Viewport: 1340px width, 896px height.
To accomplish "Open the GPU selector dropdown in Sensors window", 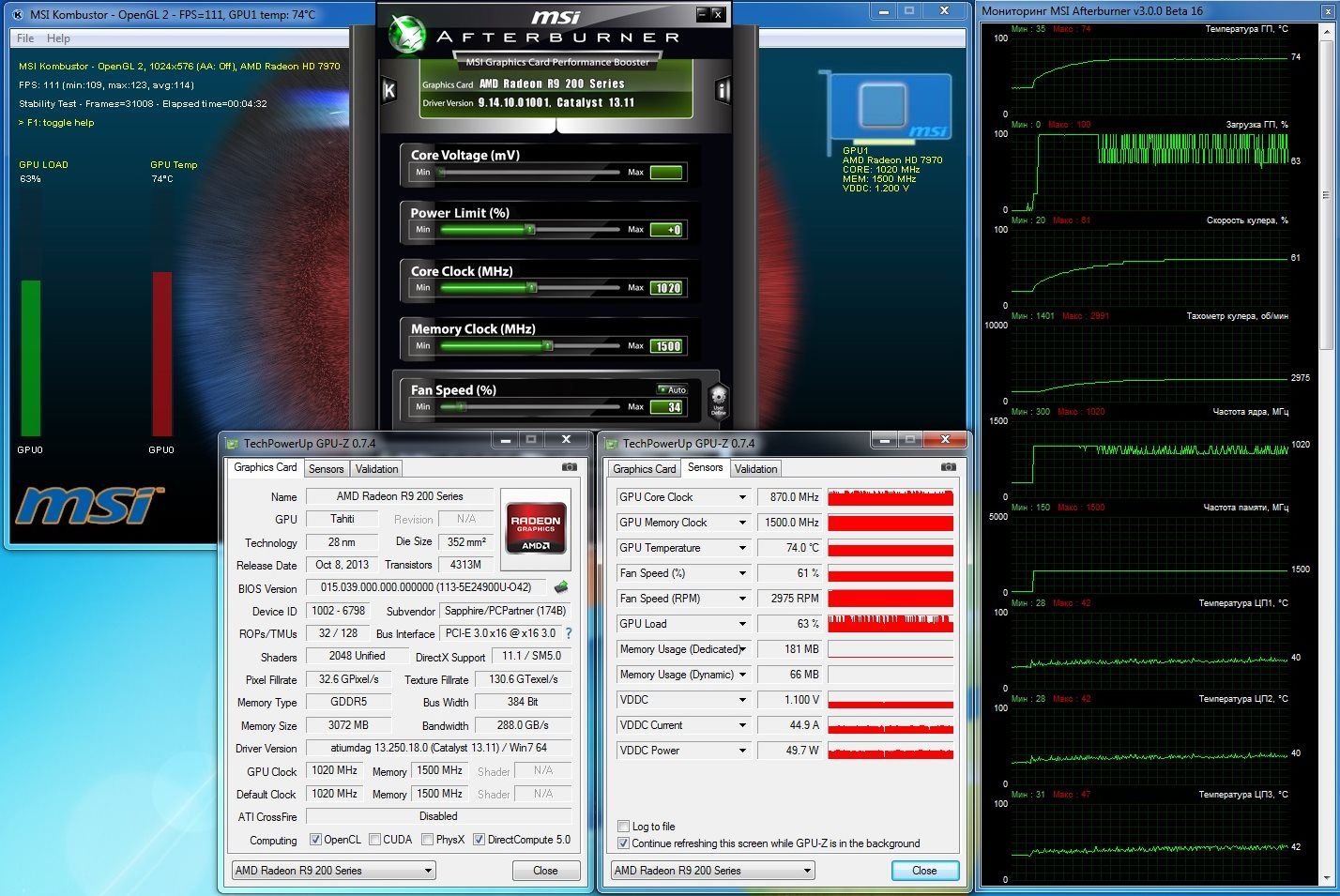I will [x=807, y=871].
